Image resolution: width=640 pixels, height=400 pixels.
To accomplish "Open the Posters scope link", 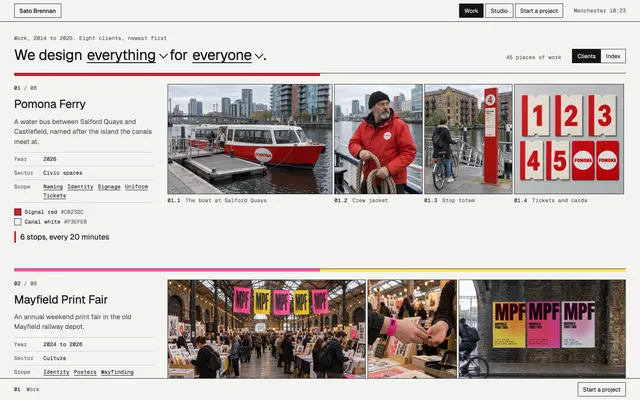I will 85,372.
